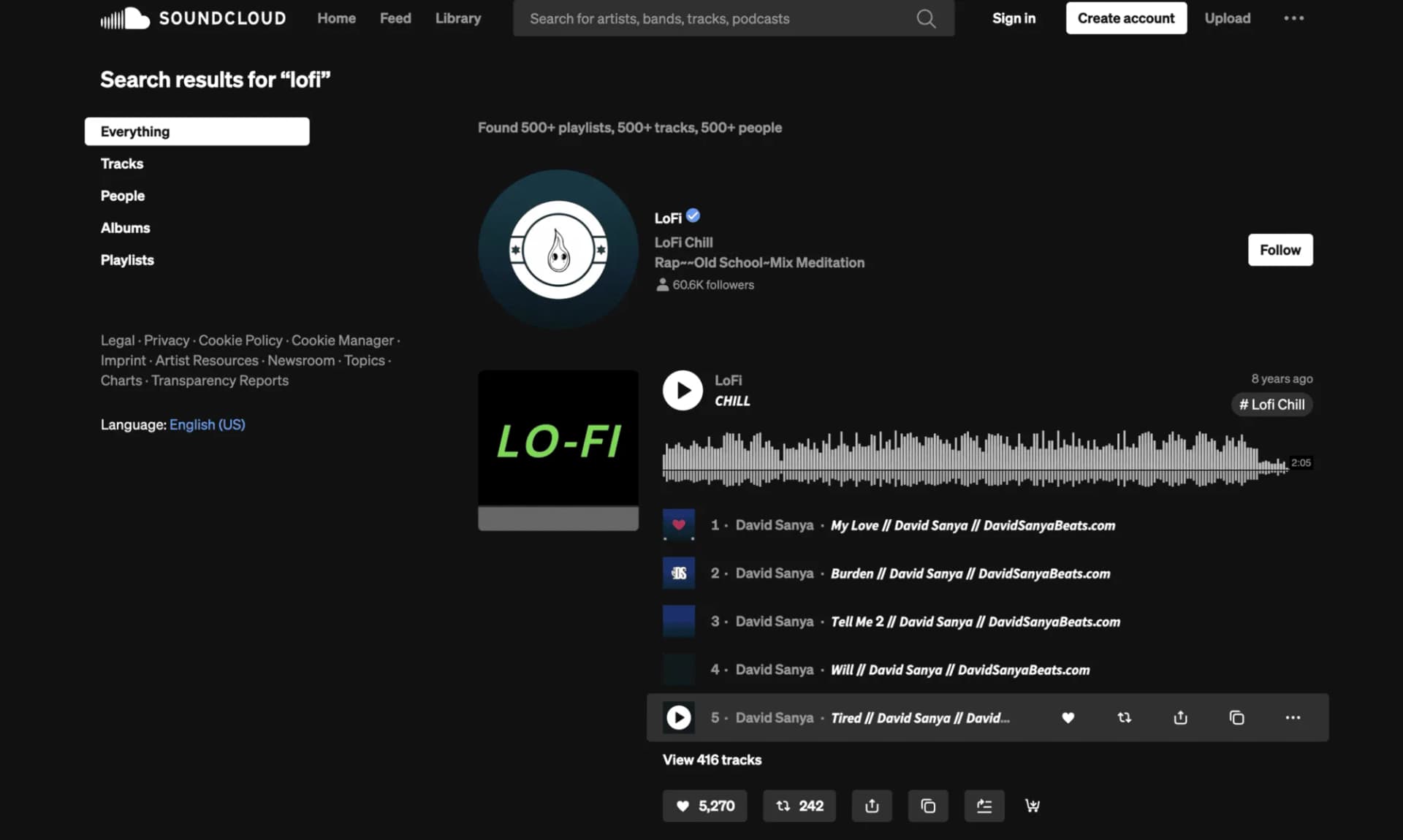Play the LoFi CHILL playlist
Image resolution: width=1403 pixels, height=840 pixels.
coord(683,390)
